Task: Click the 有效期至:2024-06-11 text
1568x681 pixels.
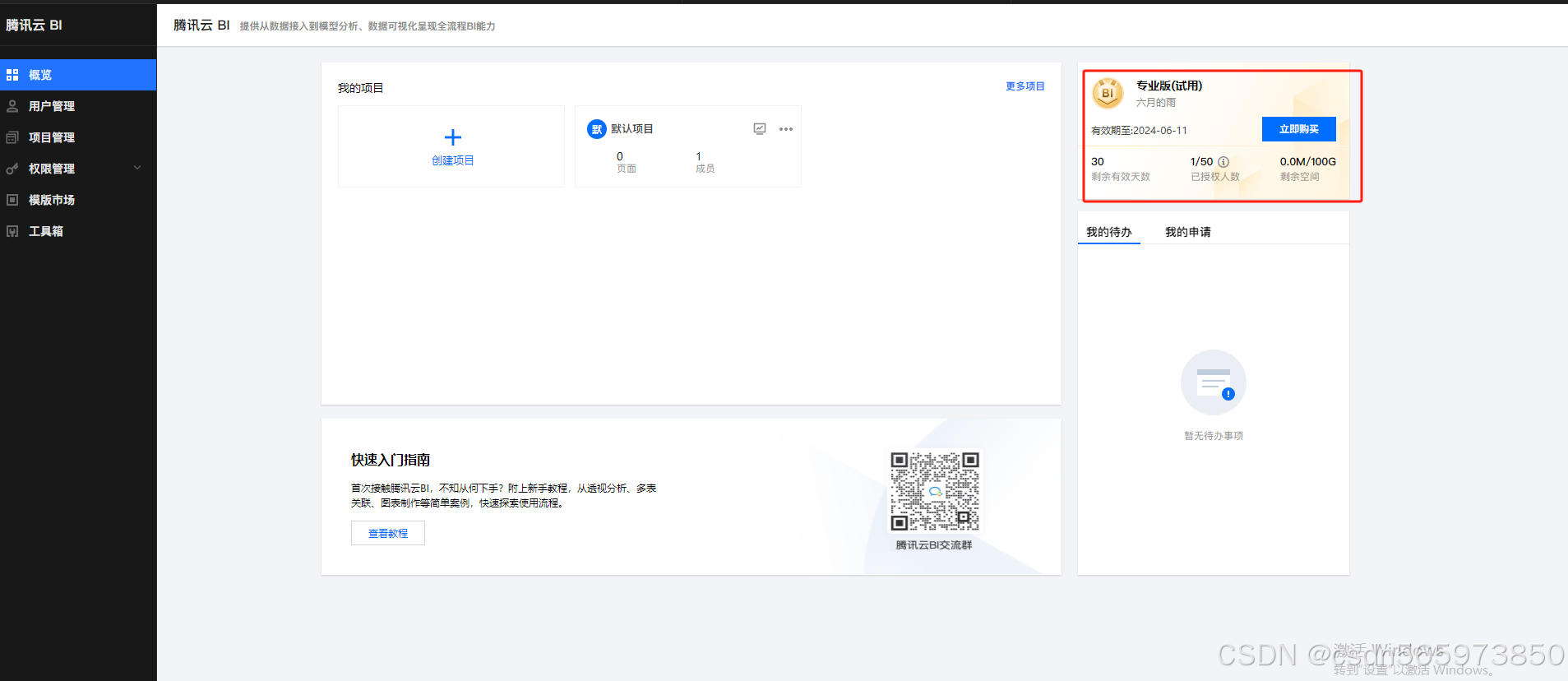Action: coord(1140,131)
